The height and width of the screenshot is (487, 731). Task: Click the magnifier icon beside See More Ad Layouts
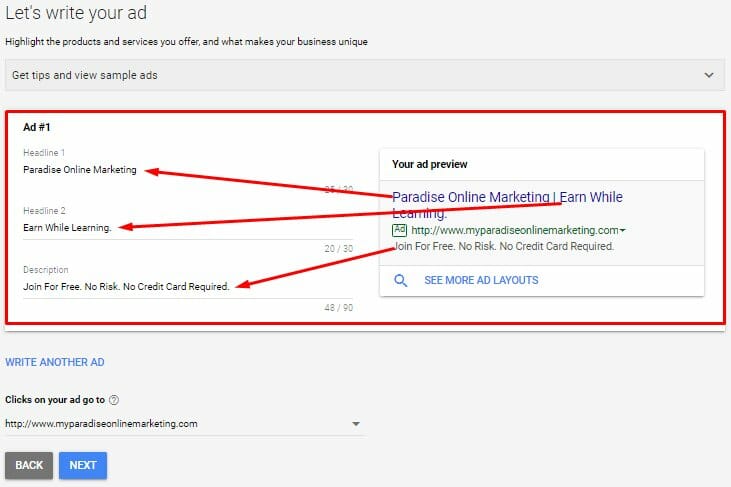pyautogui.click(x=400, y=280)
